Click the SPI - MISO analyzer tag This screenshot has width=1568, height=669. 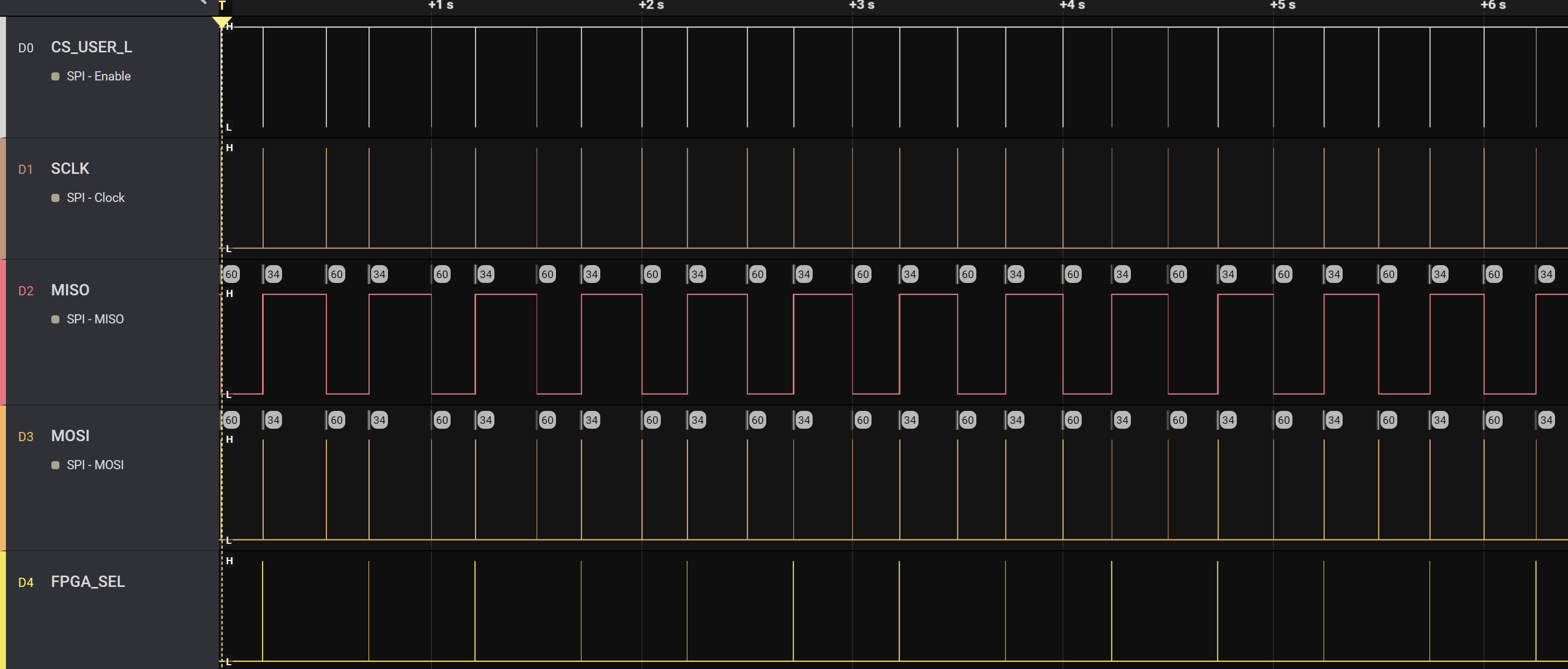point(95,319)
